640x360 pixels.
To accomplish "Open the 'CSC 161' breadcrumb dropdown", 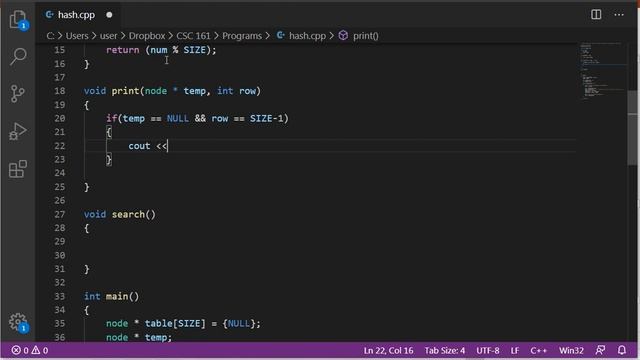I will pyautogui.click(x=193, y=36).
